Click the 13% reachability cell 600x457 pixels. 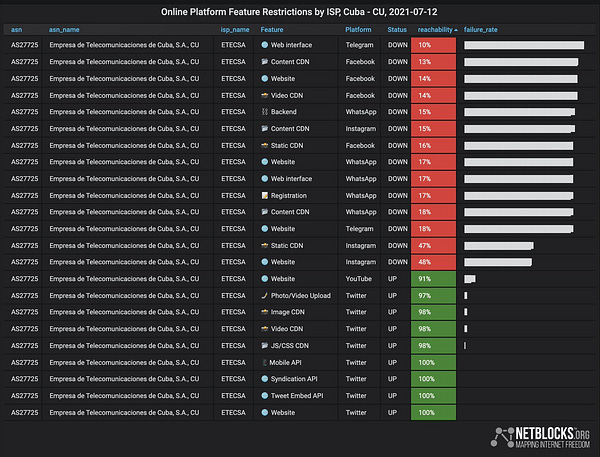tap(434, 62)
